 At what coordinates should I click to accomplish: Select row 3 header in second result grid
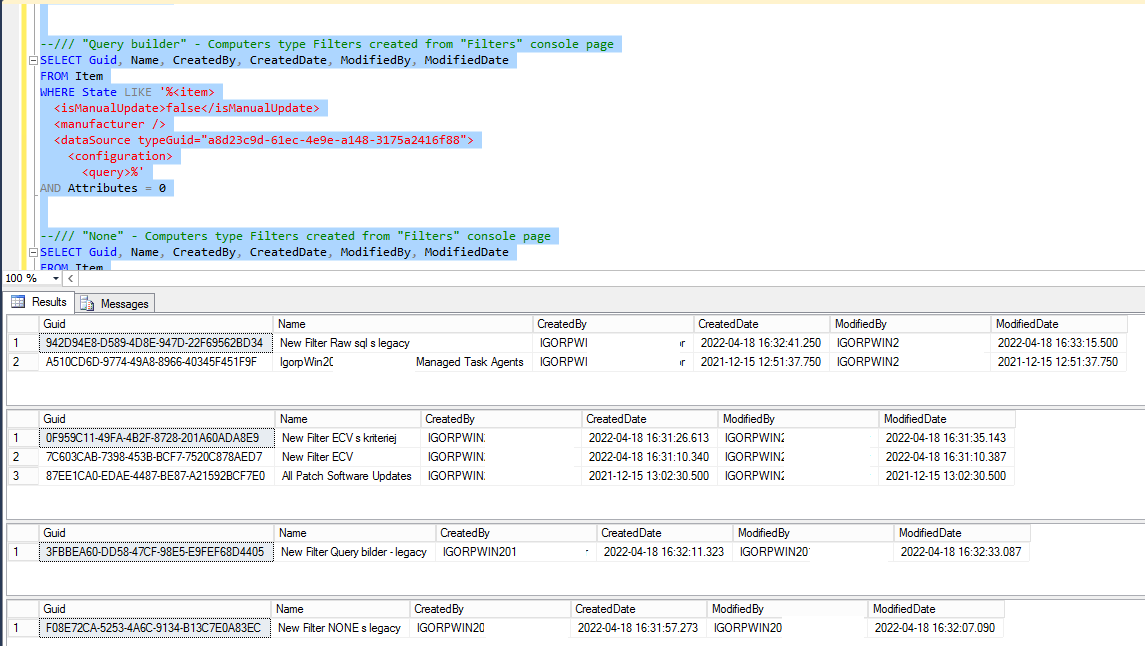[22, 476]
